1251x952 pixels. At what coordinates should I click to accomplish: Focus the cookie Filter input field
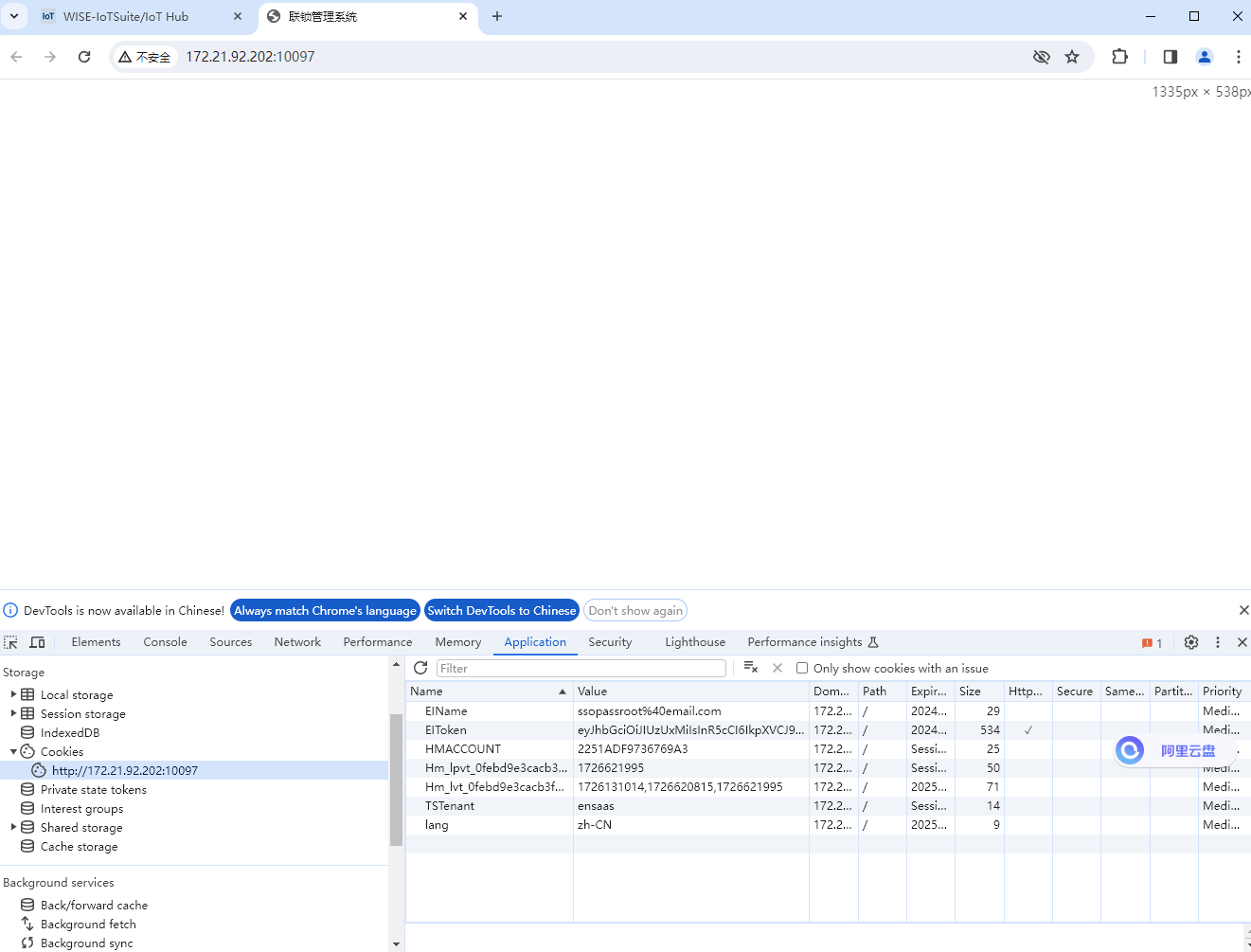581,668
